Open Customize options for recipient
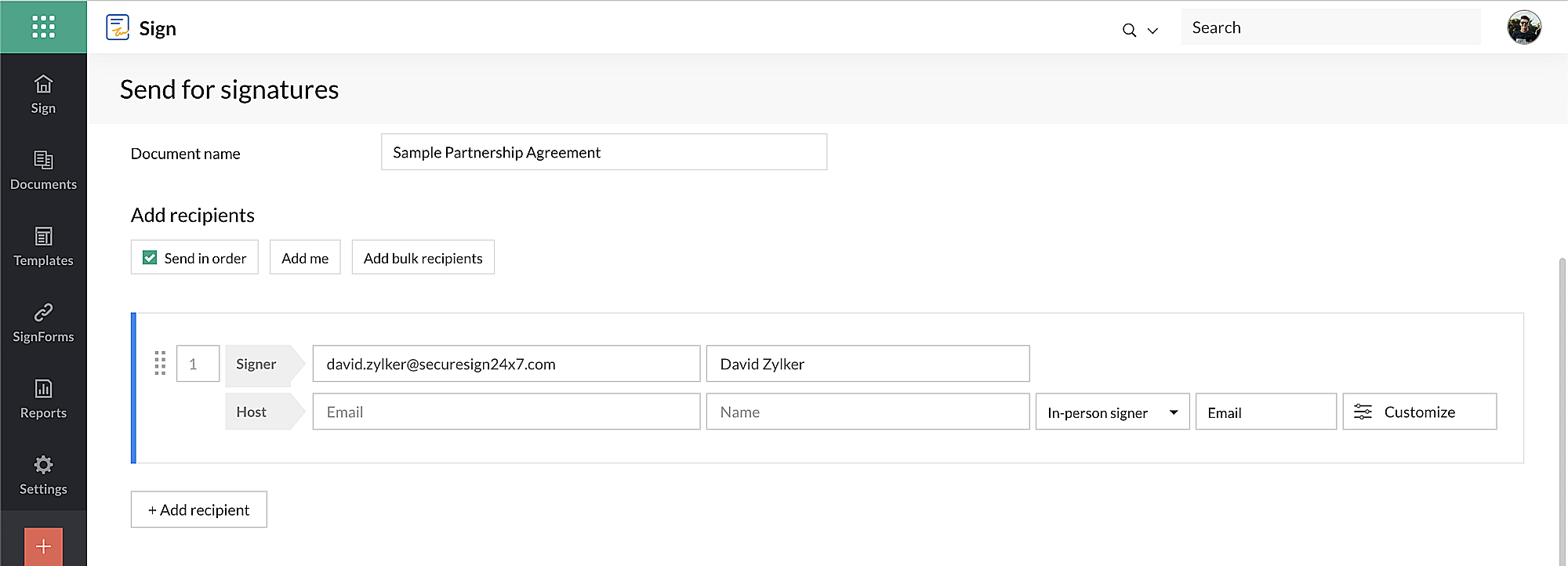The height and width of the screenshot is (566, 1568). [1419, 412]
